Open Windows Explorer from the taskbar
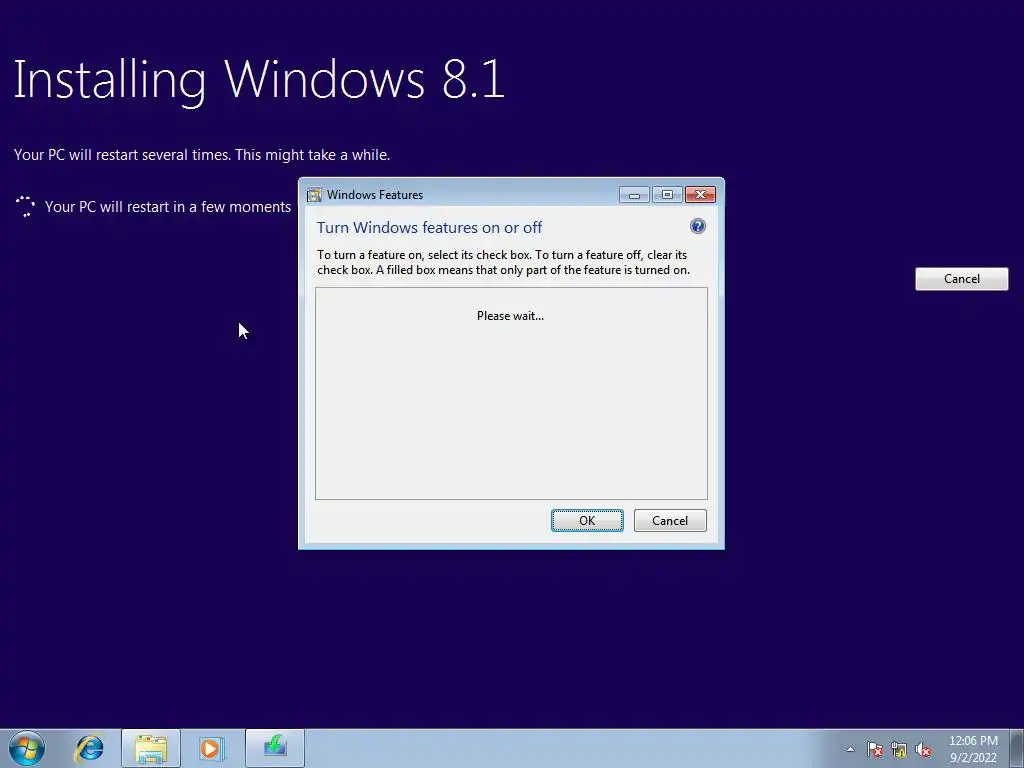This screenshot has width=1024, height=768. point(151,748)
